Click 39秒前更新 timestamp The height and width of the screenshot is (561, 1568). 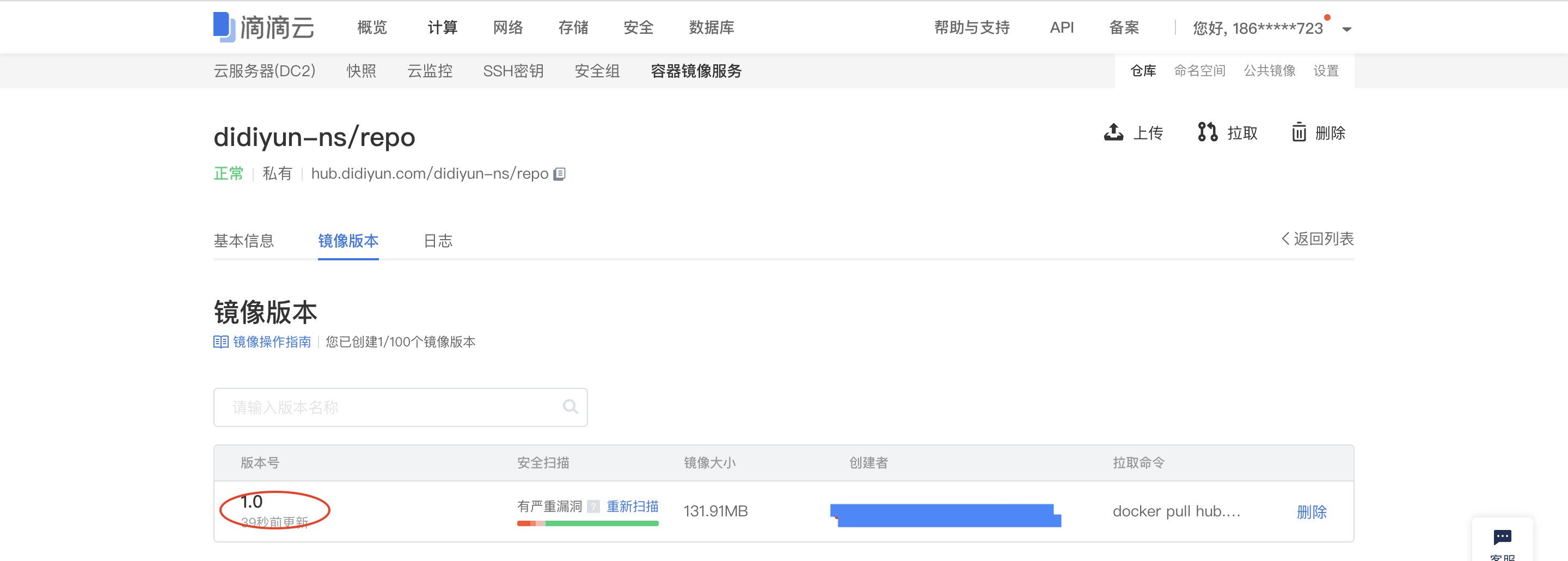274,522
